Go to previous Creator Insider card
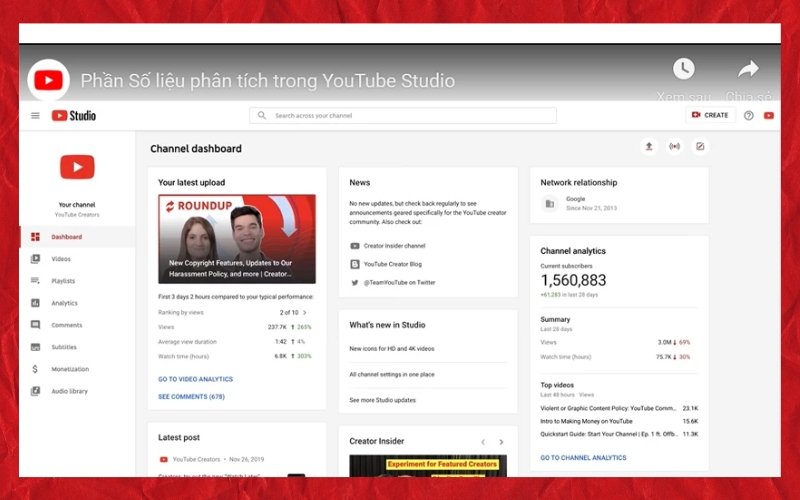The image size is (800, 500). 483,442
